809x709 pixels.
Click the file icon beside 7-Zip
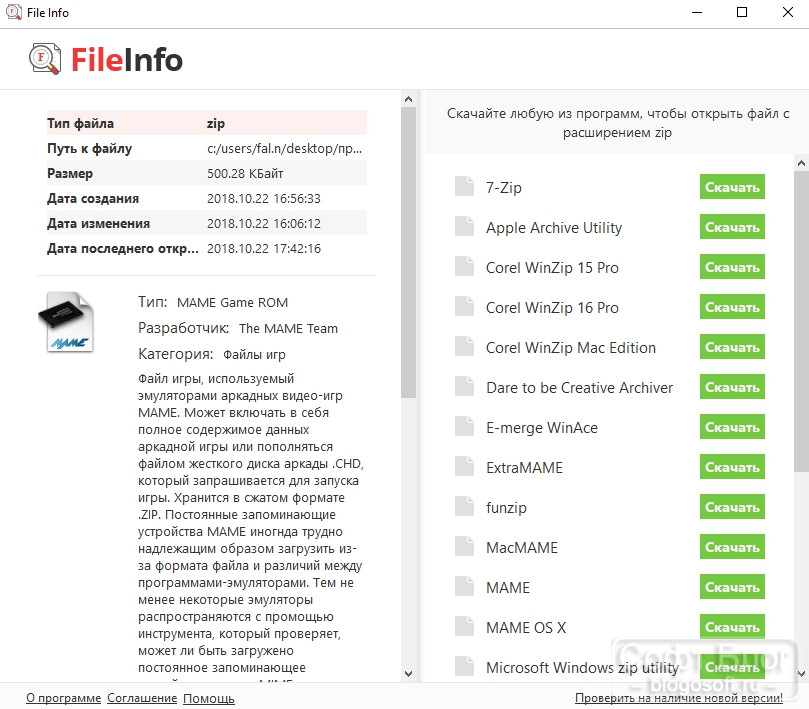point(464,186)
